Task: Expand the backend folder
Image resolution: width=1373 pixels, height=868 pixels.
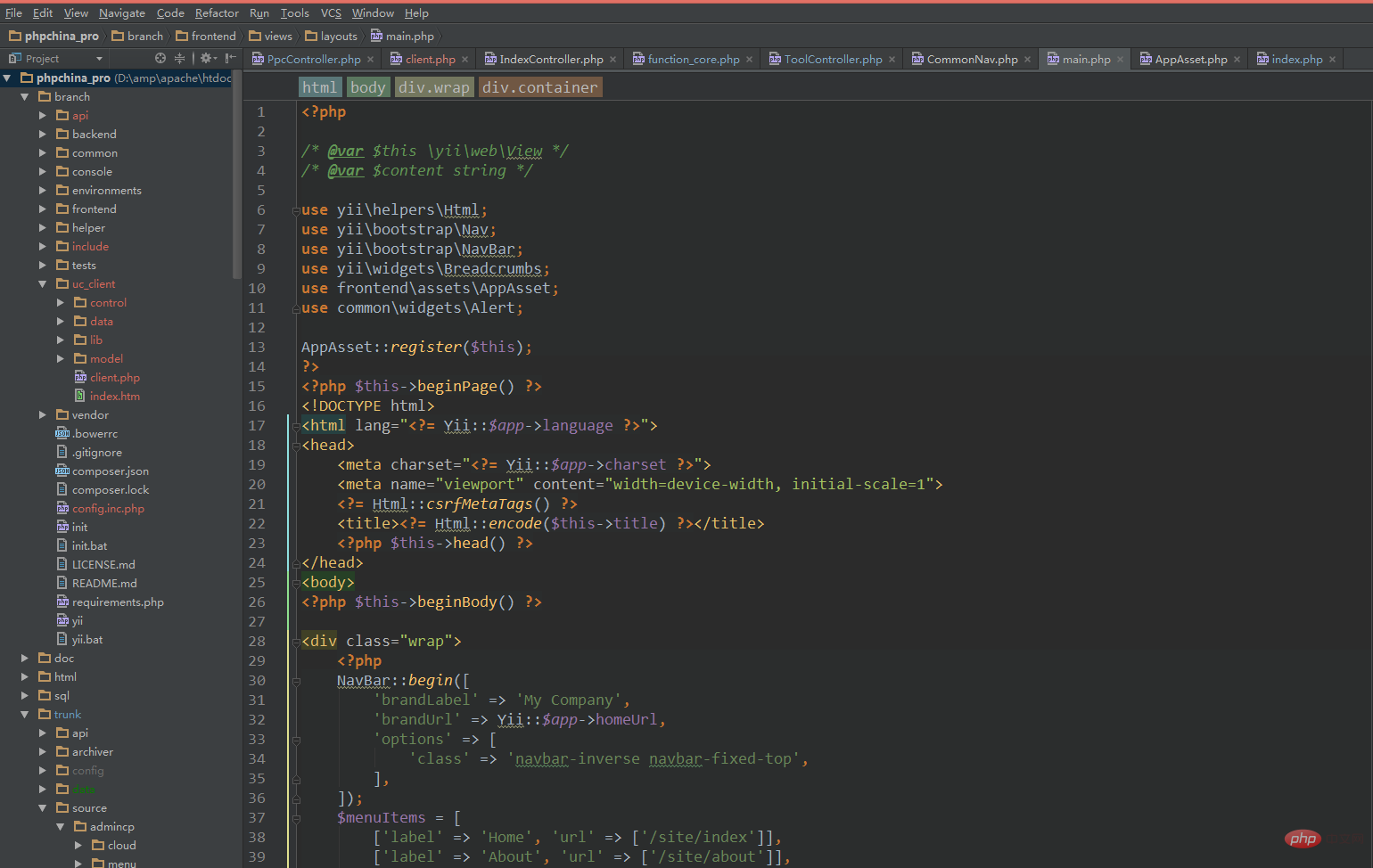Action: tap(43, 134)
